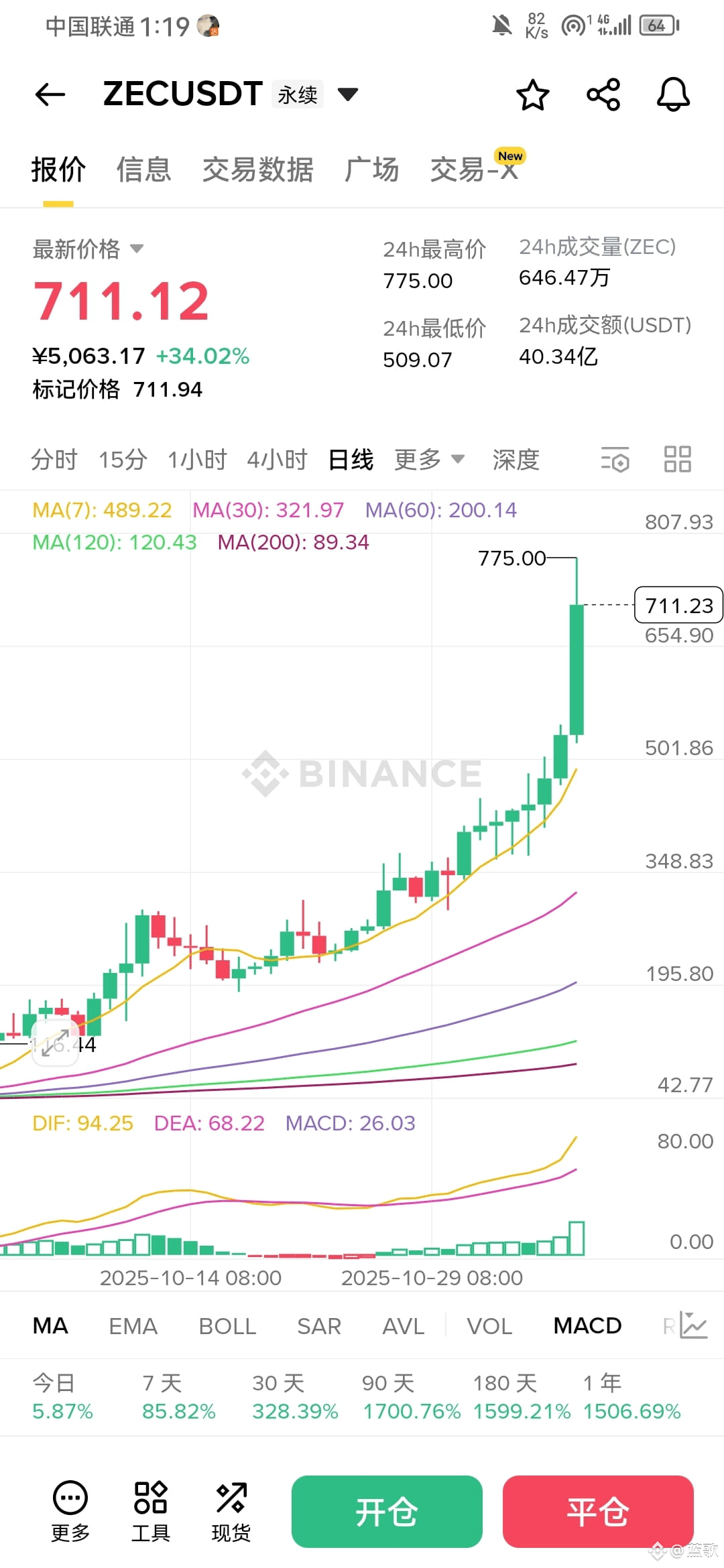Image resolution: width=724 pixels, height=1568 pixels.
Task: Open the ZECUSDT pair dropdown arrow
Action: 347,94
